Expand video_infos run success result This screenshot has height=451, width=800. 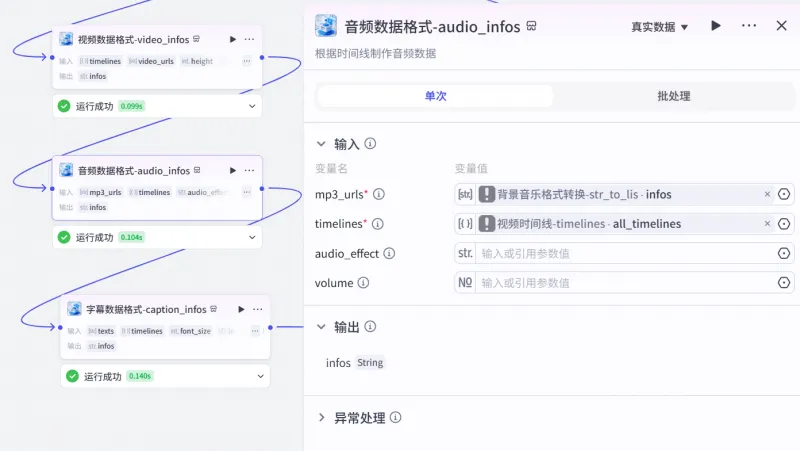click(x=252, y=106)
